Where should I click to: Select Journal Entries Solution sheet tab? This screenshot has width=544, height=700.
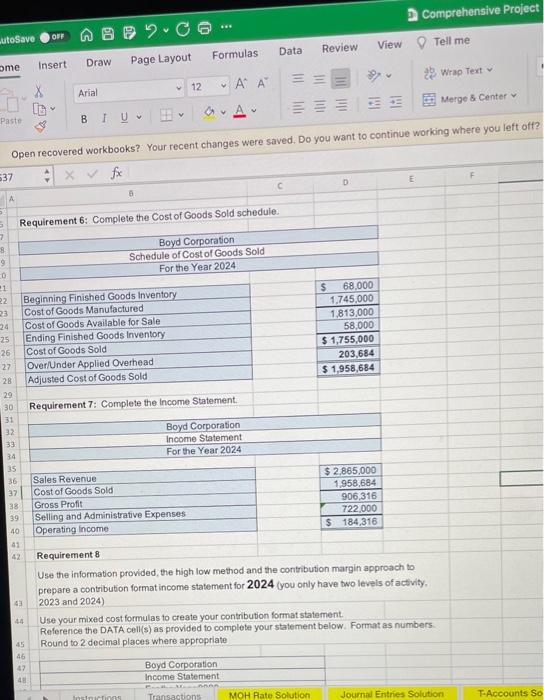pyautogui.click(x=392, y=693)
